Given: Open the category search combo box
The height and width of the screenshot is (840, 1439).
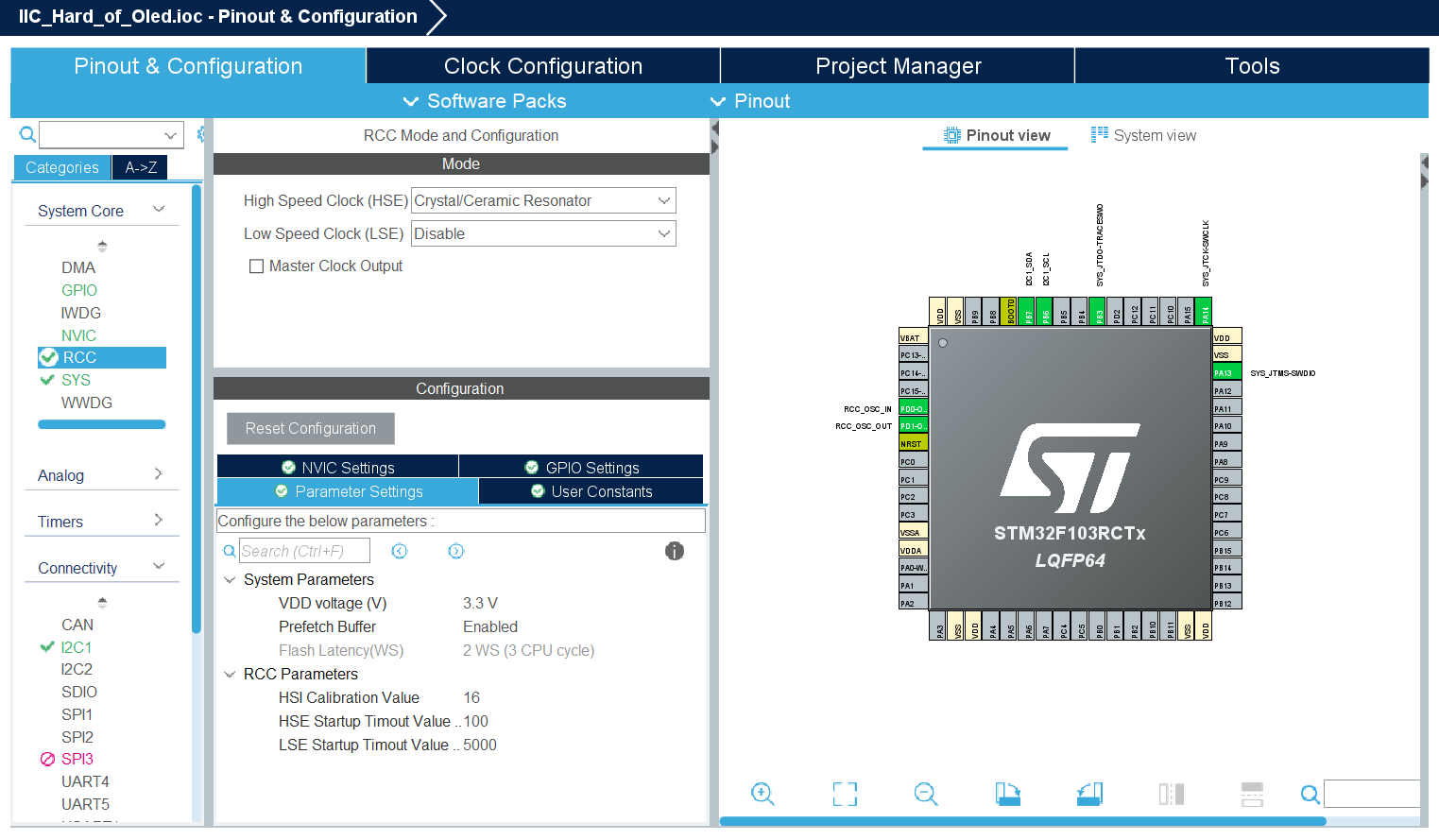Looking at the screenshot, I should pyautogui.click(x=111, y=135).
